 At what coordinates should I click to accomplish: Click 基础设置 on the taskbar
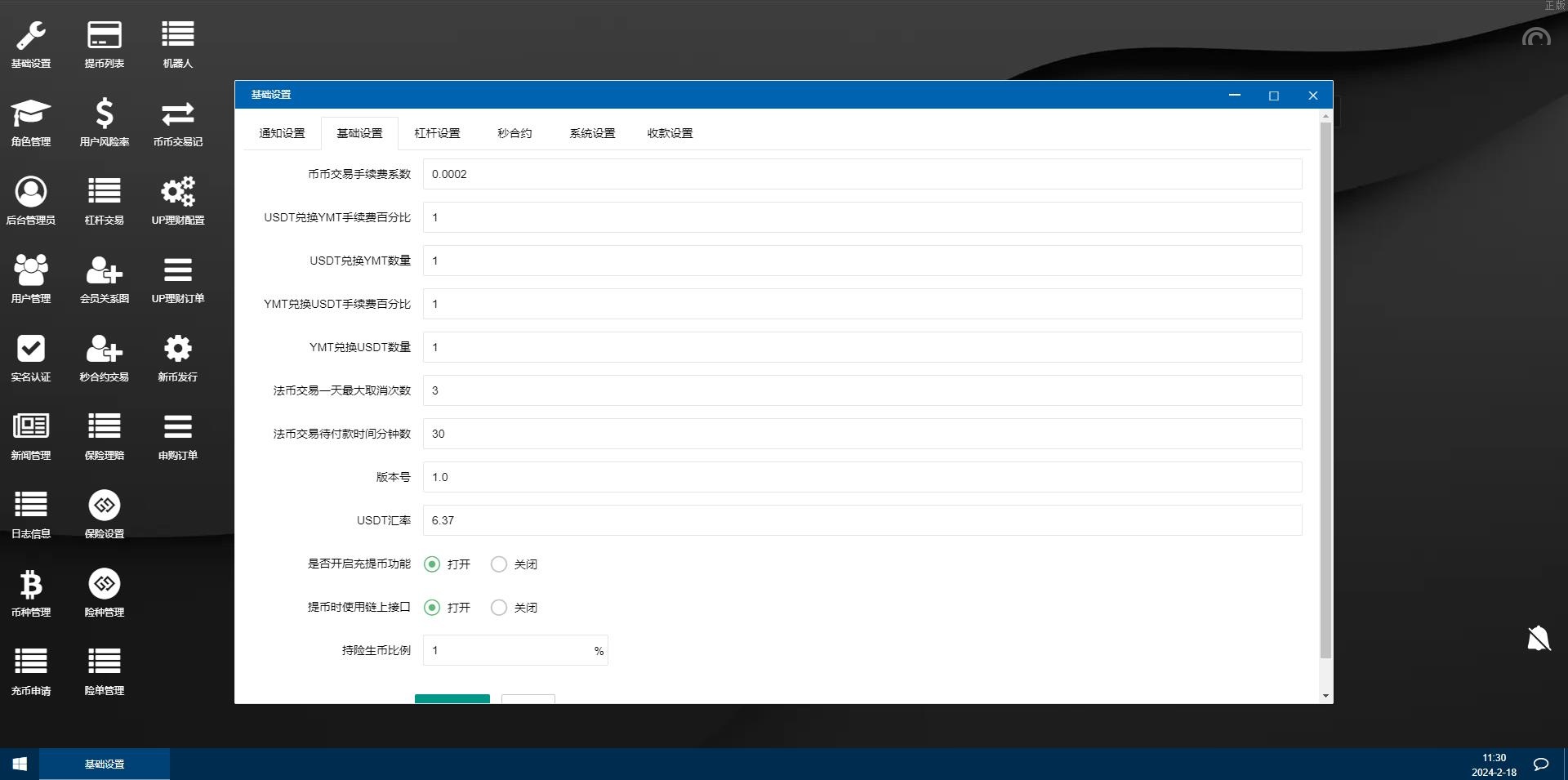coord(104,764)
